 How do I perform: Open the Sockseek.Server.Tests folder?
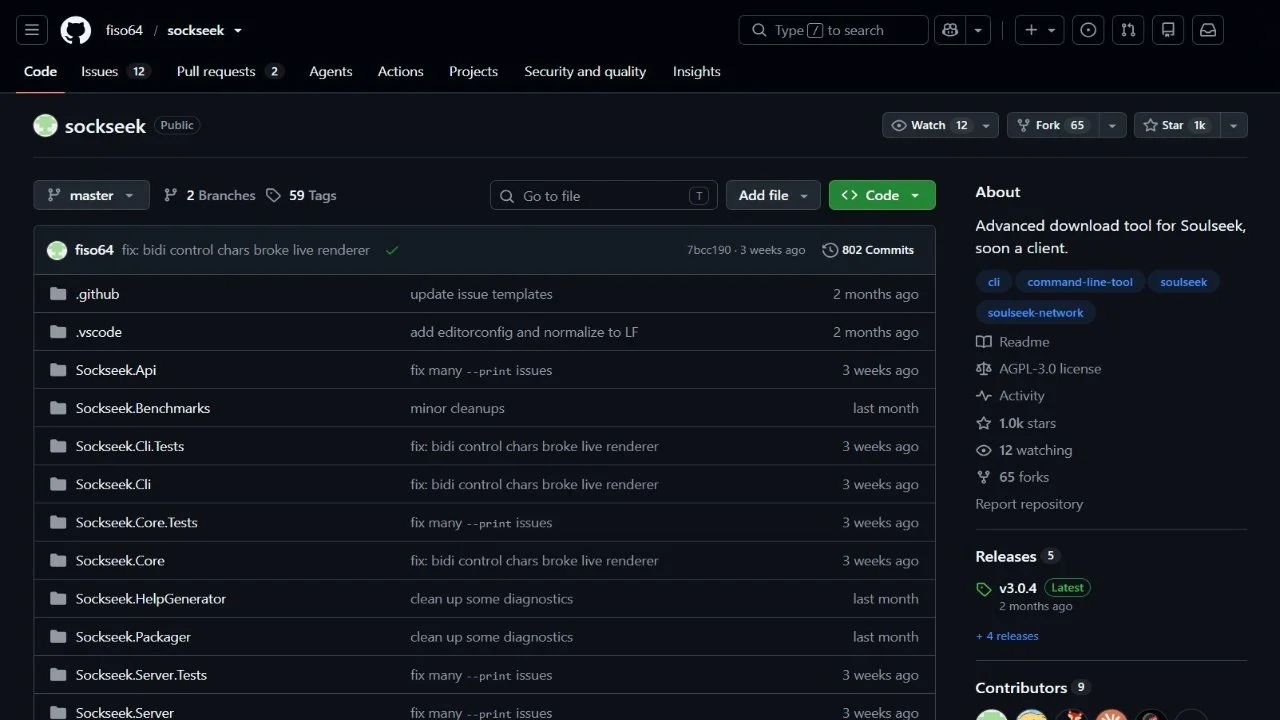click(x=141, y=674)
